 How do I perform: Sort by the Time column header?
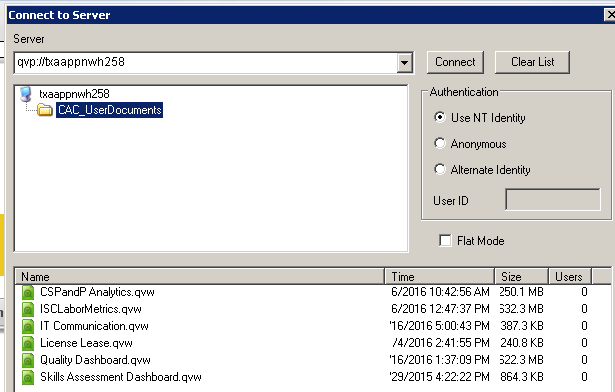(439, 277)
